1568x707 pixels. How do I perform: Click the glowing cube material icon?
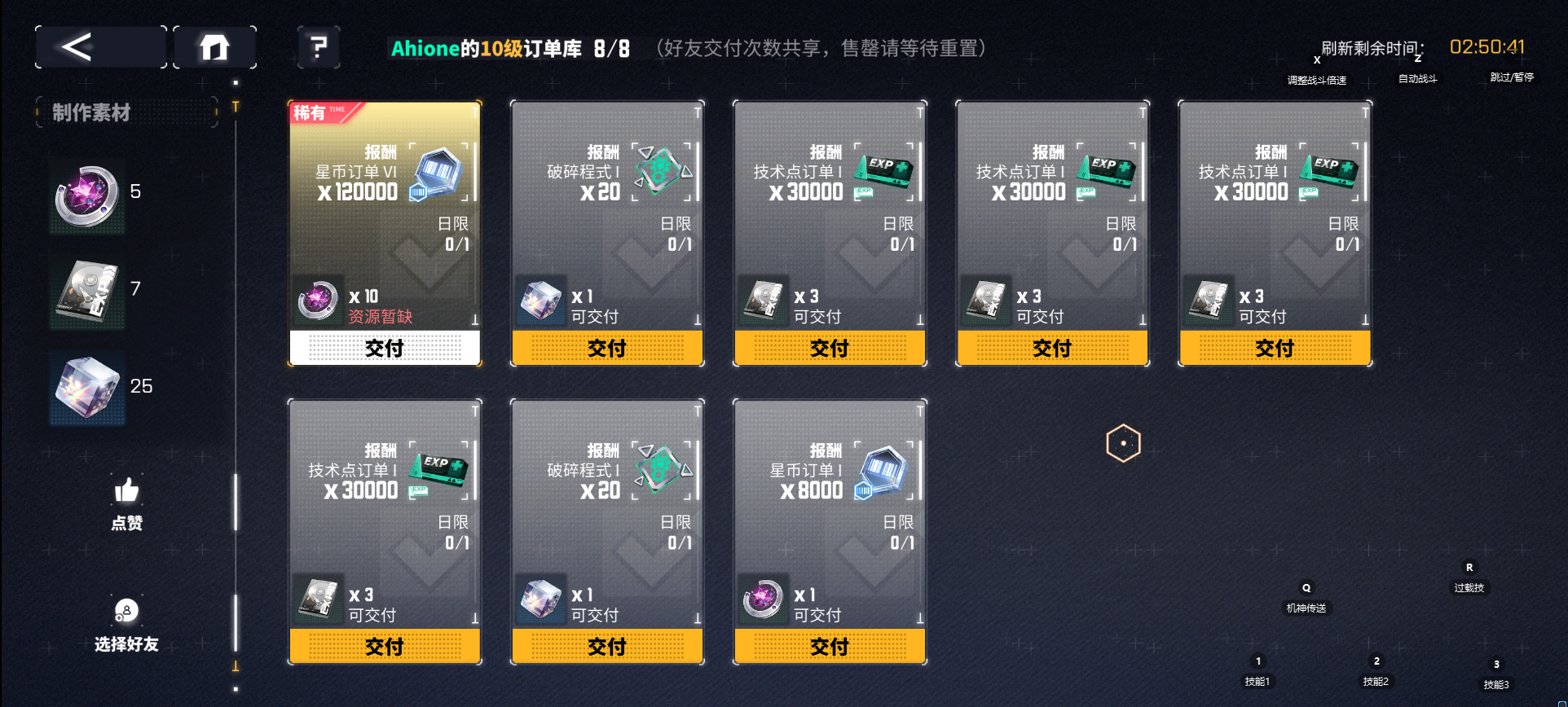pyautogui.click(x=87, y=388)
